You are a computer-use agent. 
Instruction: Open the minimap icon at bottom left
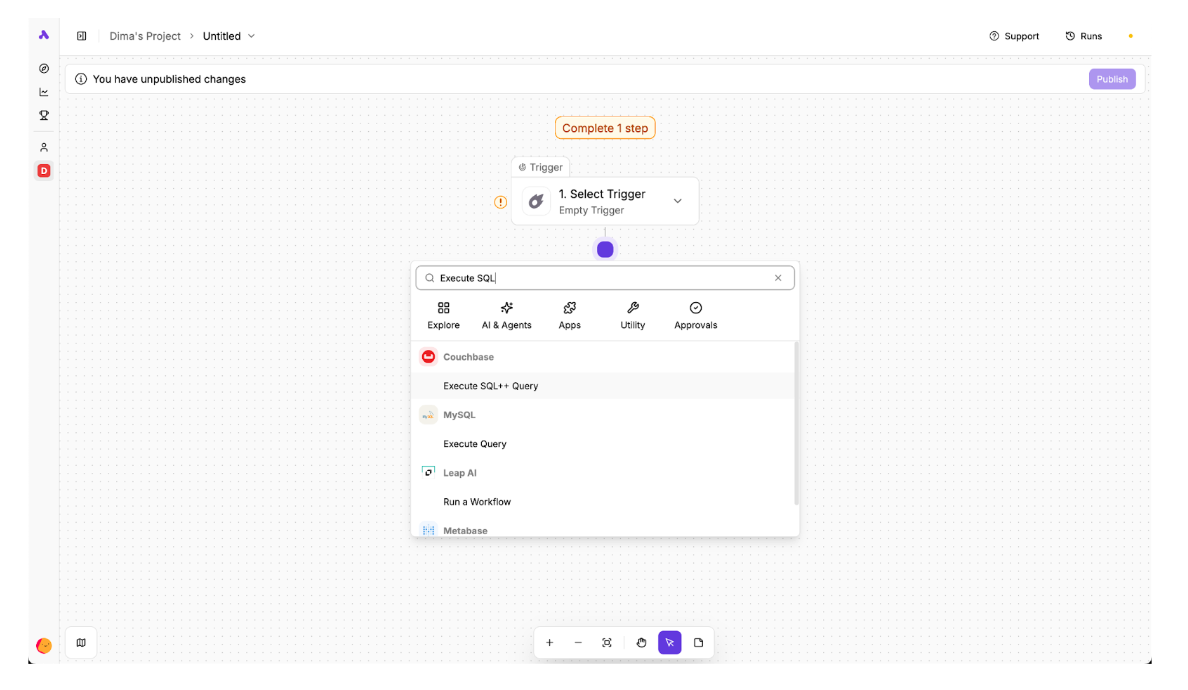(x=81, y=643)
